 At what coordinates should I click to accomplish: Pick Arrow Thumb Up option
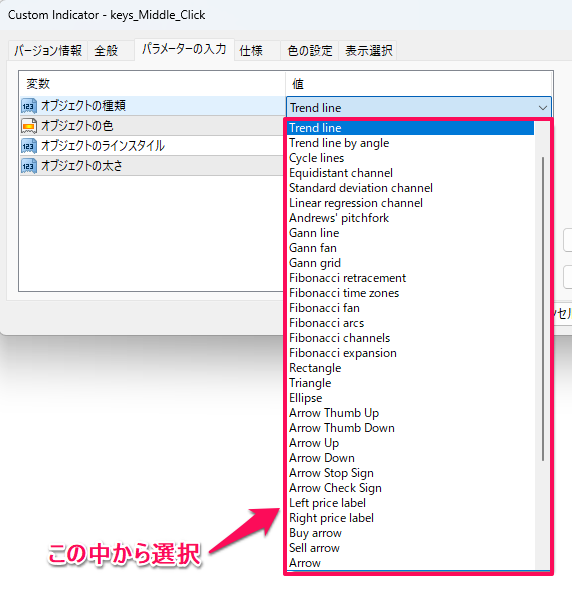[410, 413]
